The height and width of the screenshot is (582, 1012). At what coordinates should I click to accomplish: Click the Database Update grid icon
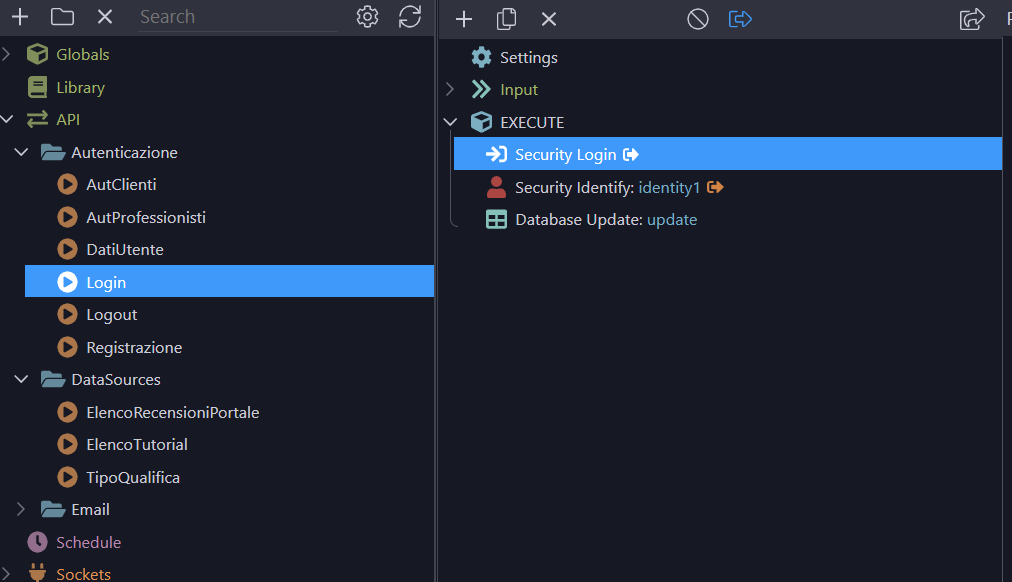coord(497,218)
